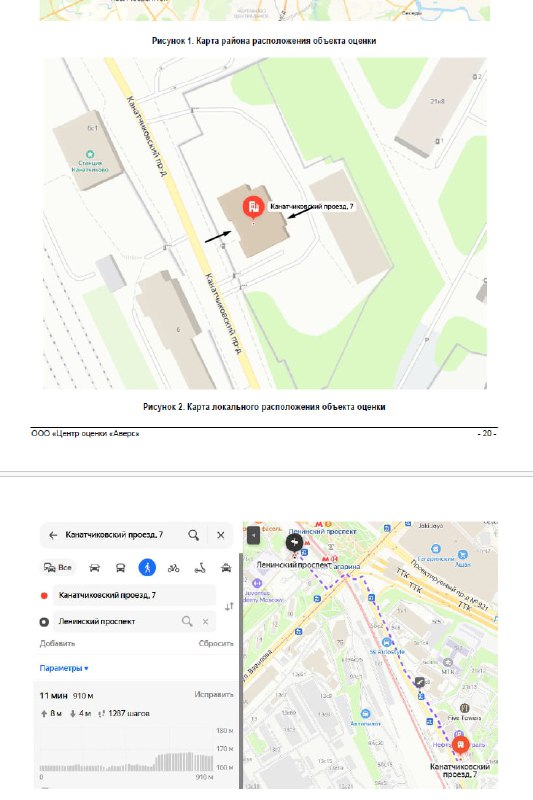
Task: Click the Исправить link
Action: (x=214, y=694)
